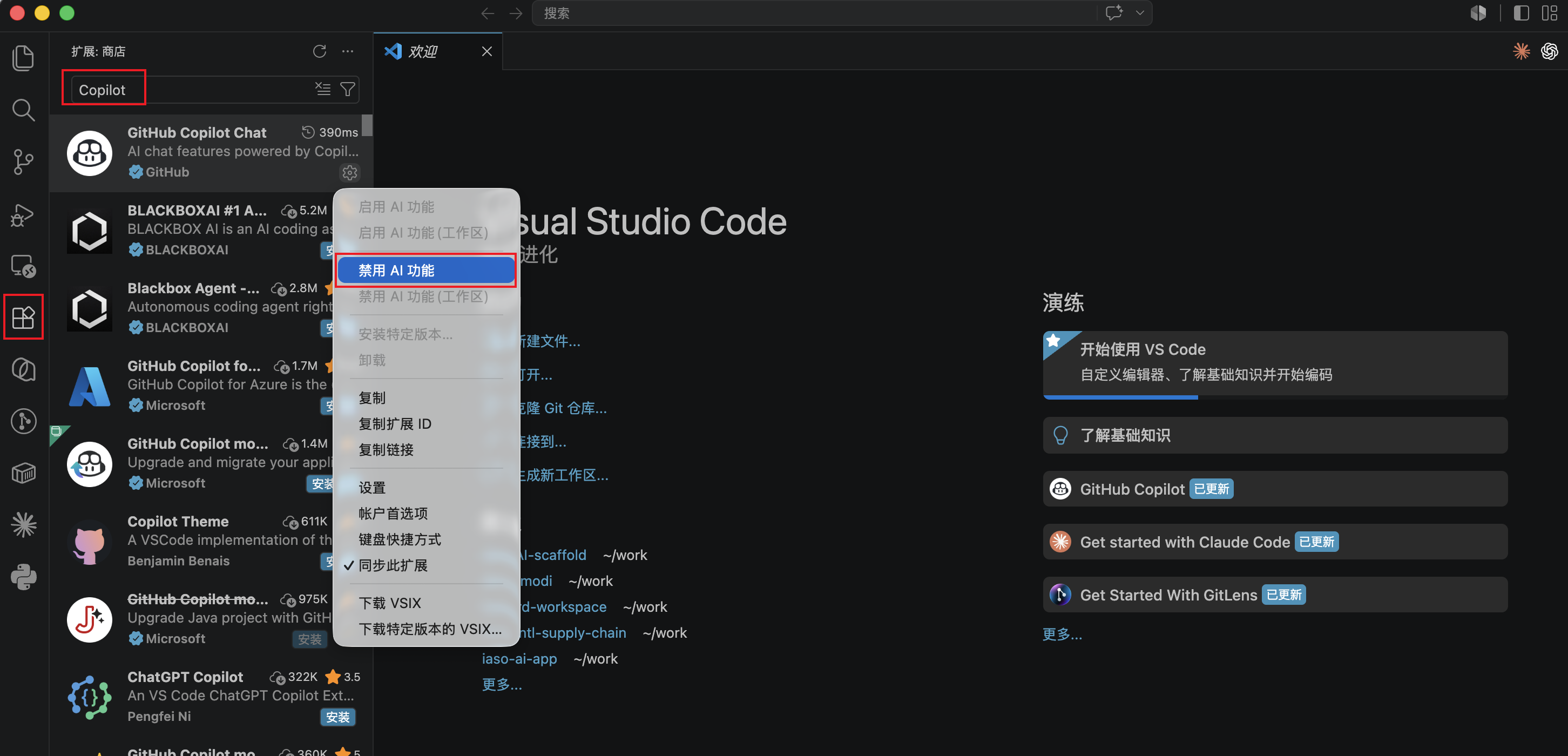Open the GitHub Copilot walkthrough
Viewport: 1568px width, 756px height.
pos(1275,489)
